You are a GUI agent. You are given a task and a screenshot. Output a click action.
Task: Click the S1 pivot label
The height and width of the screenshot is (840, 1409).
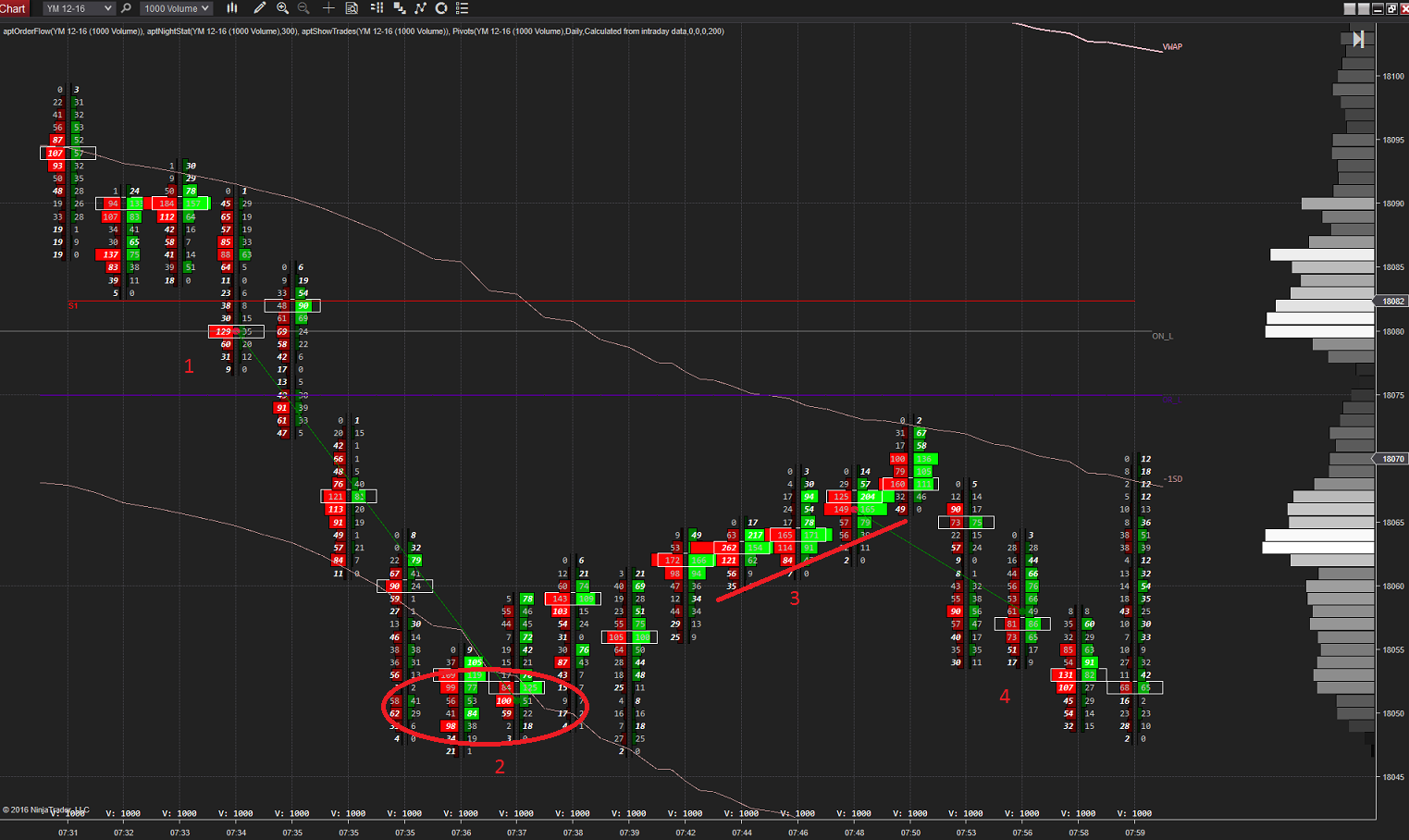tap(73, 305)
